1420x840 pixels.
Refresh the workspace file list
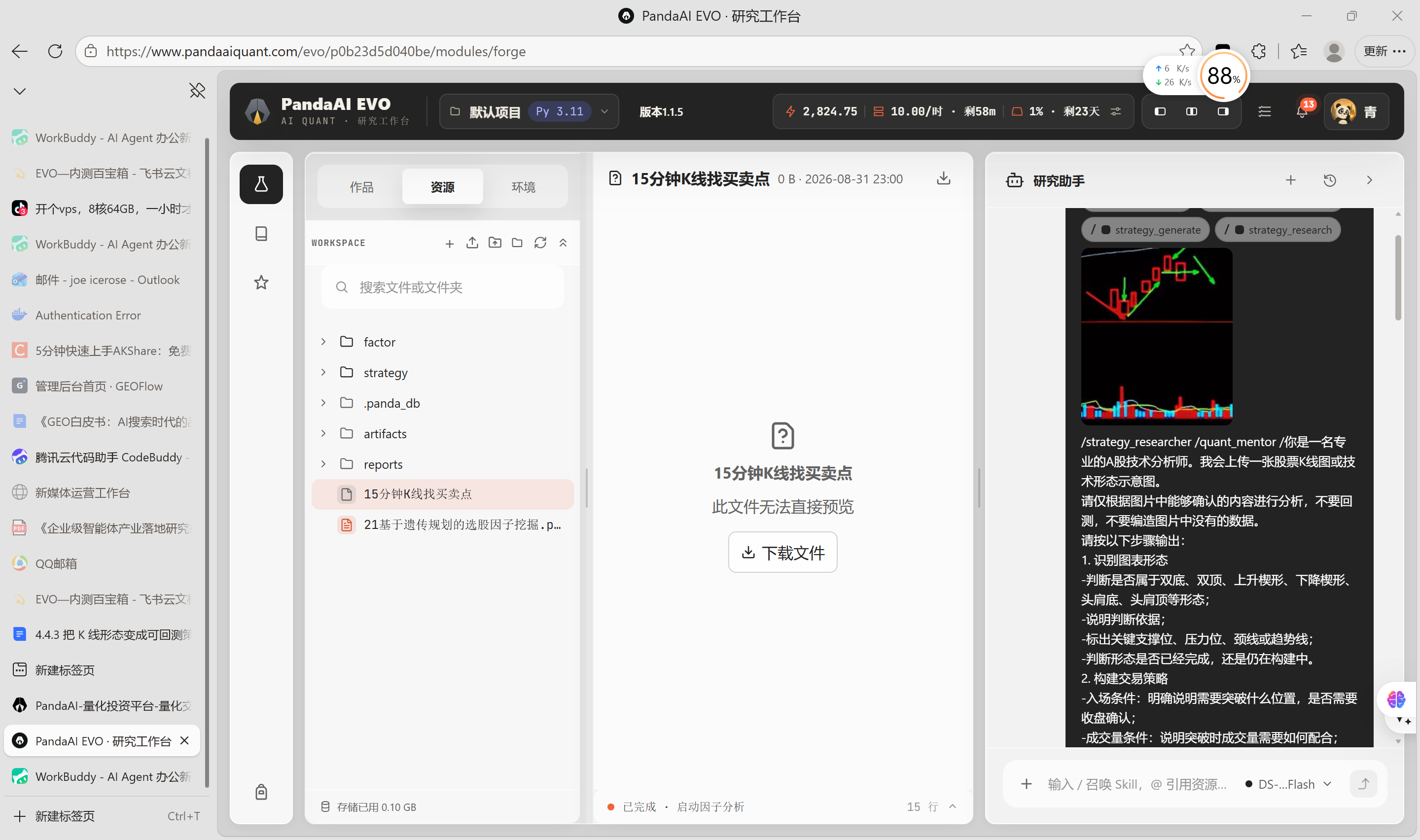[540, 243]
